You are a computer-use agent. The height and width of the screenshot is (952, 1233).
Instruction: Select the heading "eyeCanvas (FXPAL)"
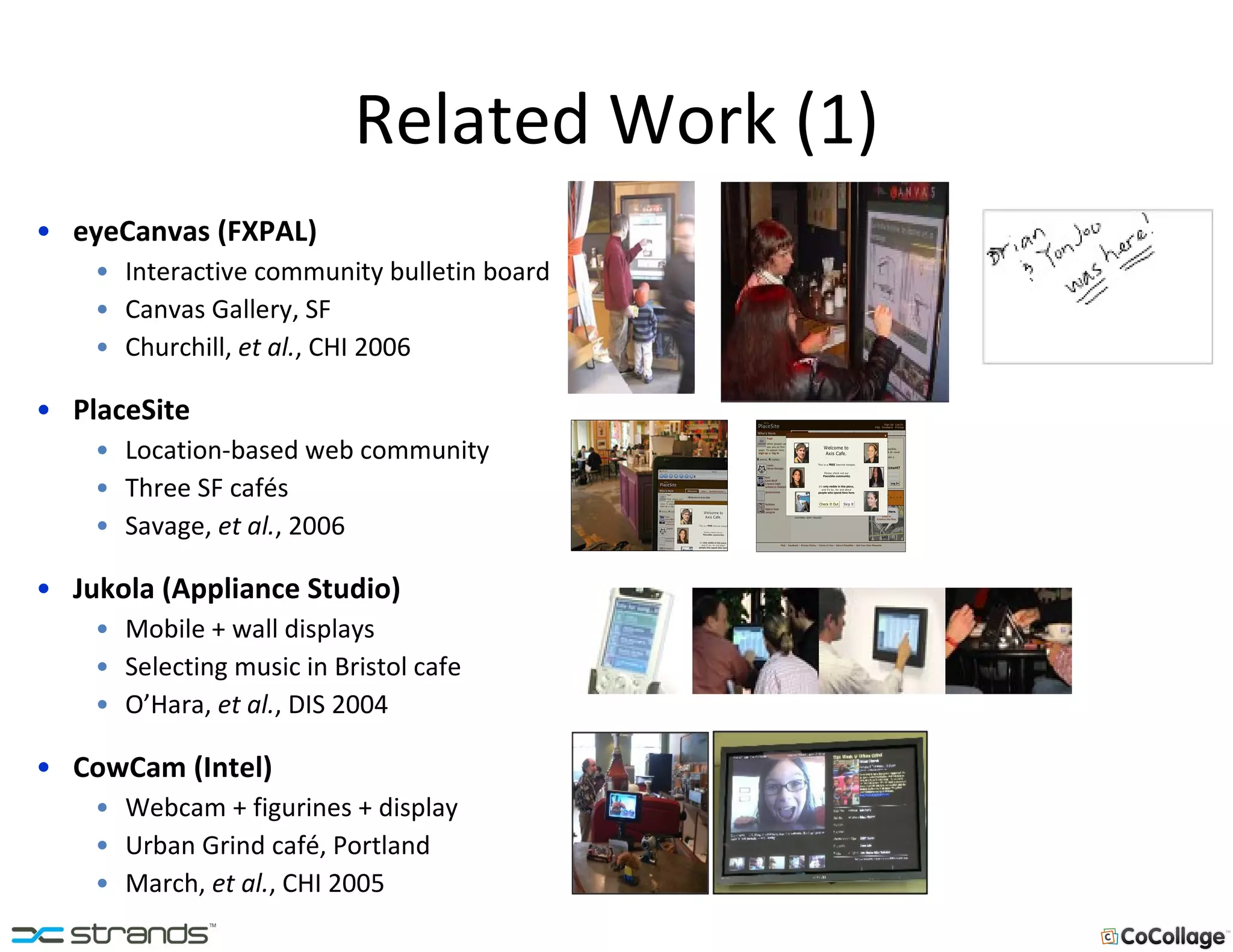[194, 232]
